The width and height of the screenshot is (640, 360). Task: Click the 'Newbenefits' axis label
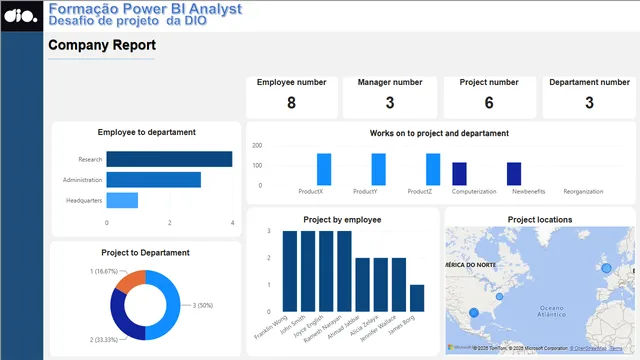click(529, 191)
